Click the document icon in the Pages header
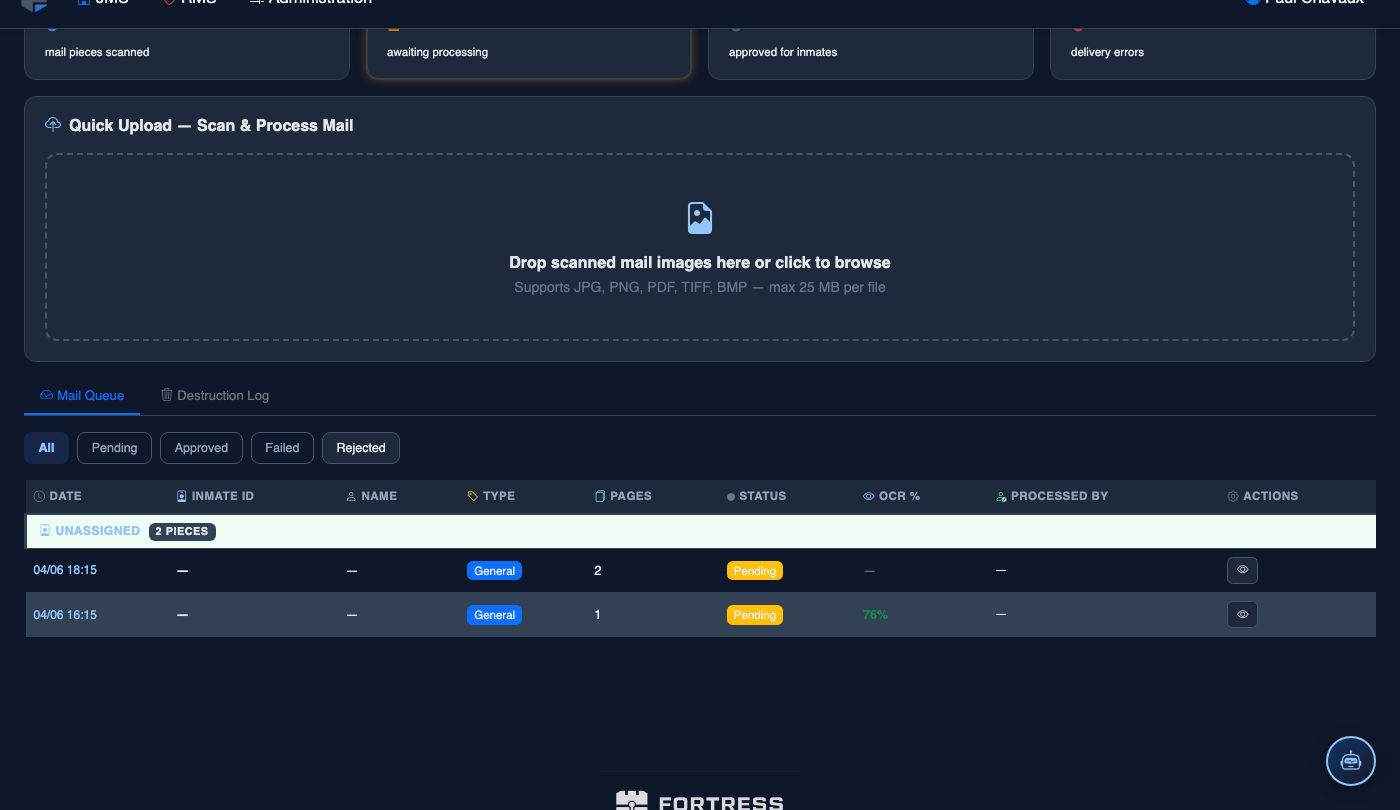Image resolution: width=1400 pixels, height=810 pixels. click(600, 496)
